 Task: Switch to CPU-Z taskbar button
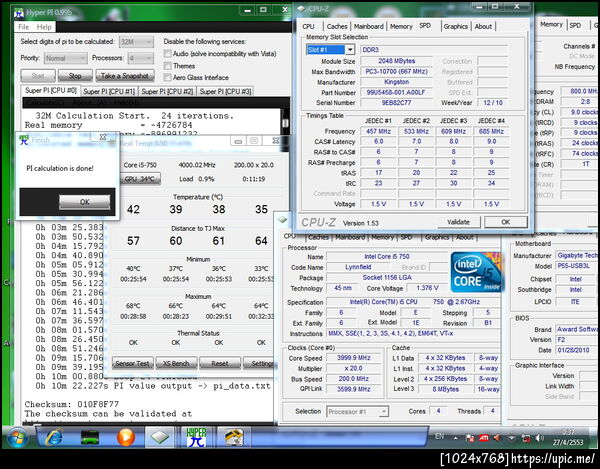coord(160,437)
